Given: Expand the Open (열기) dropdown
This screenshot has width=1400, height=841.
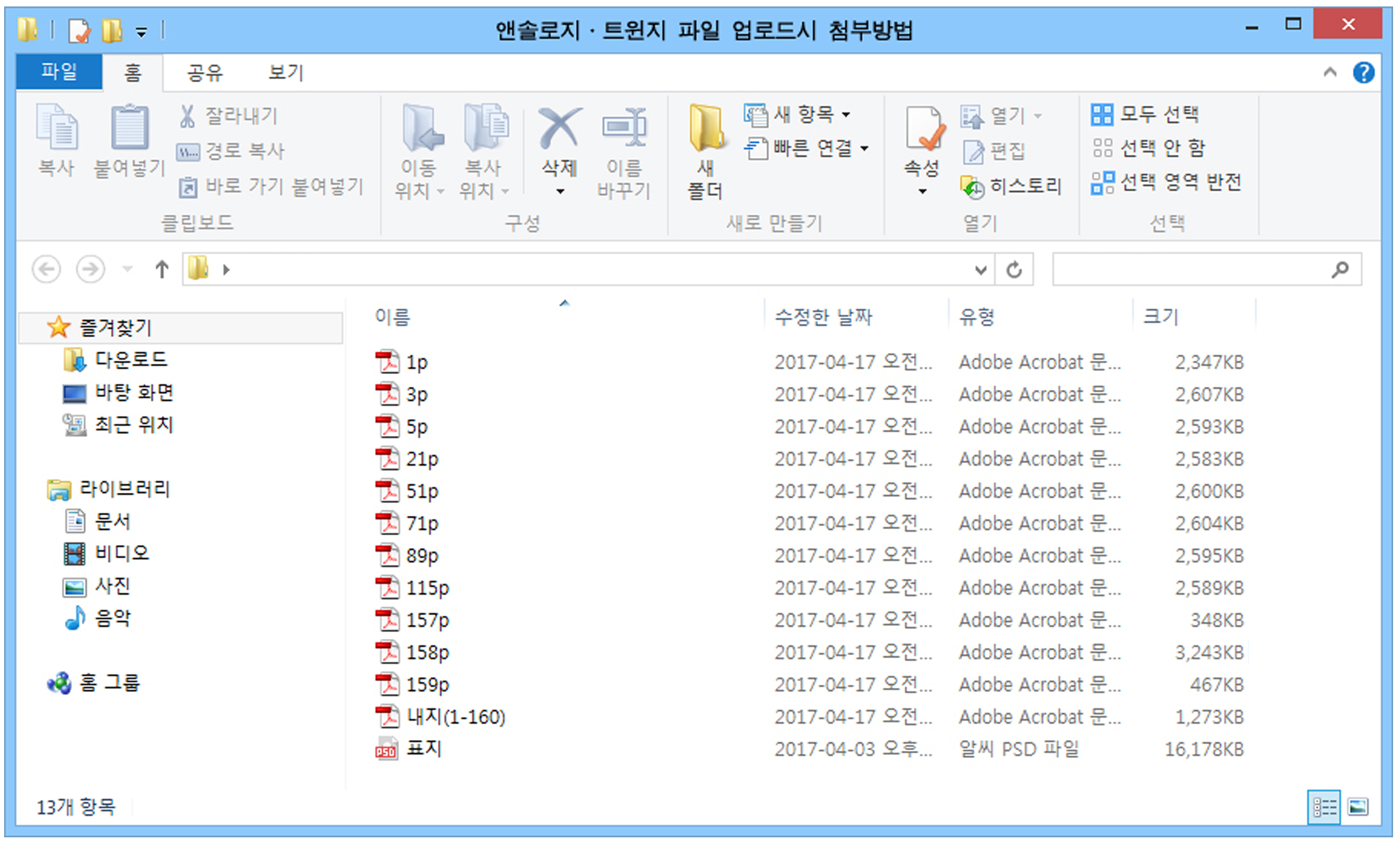Looking at the screenshot, I should coord(1038,116).
